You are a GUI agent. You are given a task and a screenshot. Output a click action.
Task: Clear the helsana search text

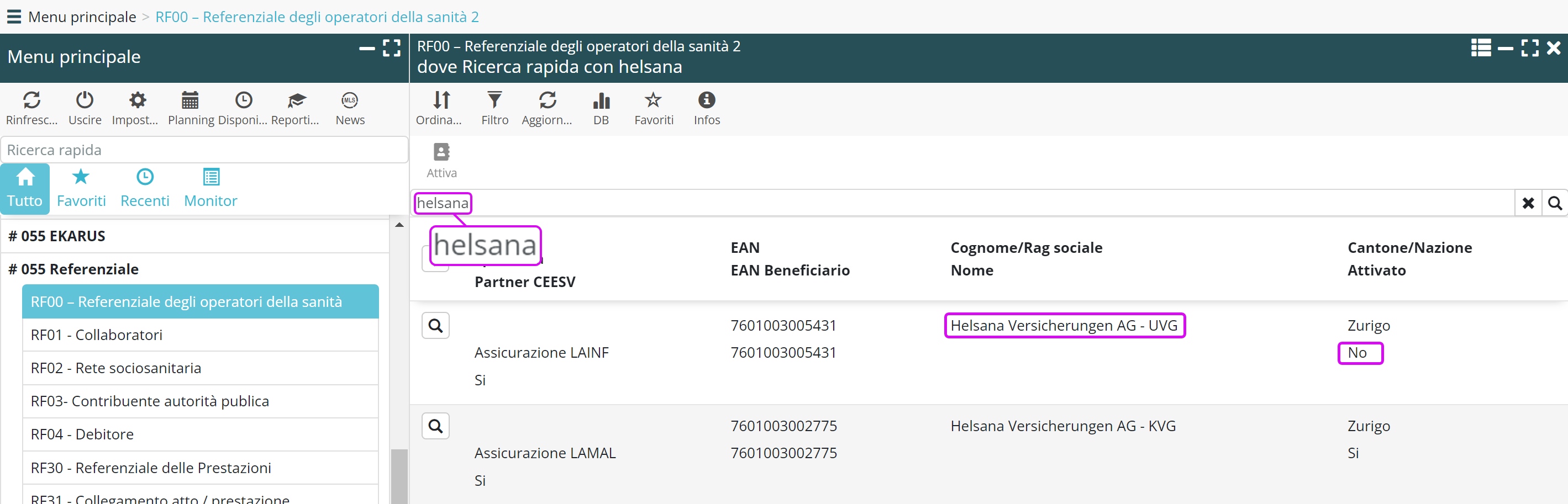coord(1527,203)
